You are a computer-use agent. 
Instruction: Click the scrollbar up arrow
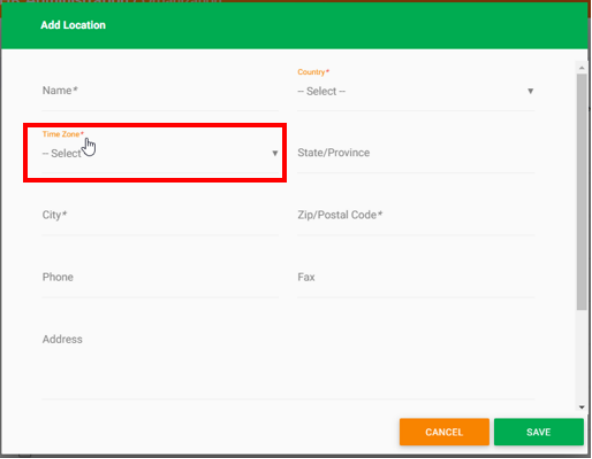tap(581, 68)
